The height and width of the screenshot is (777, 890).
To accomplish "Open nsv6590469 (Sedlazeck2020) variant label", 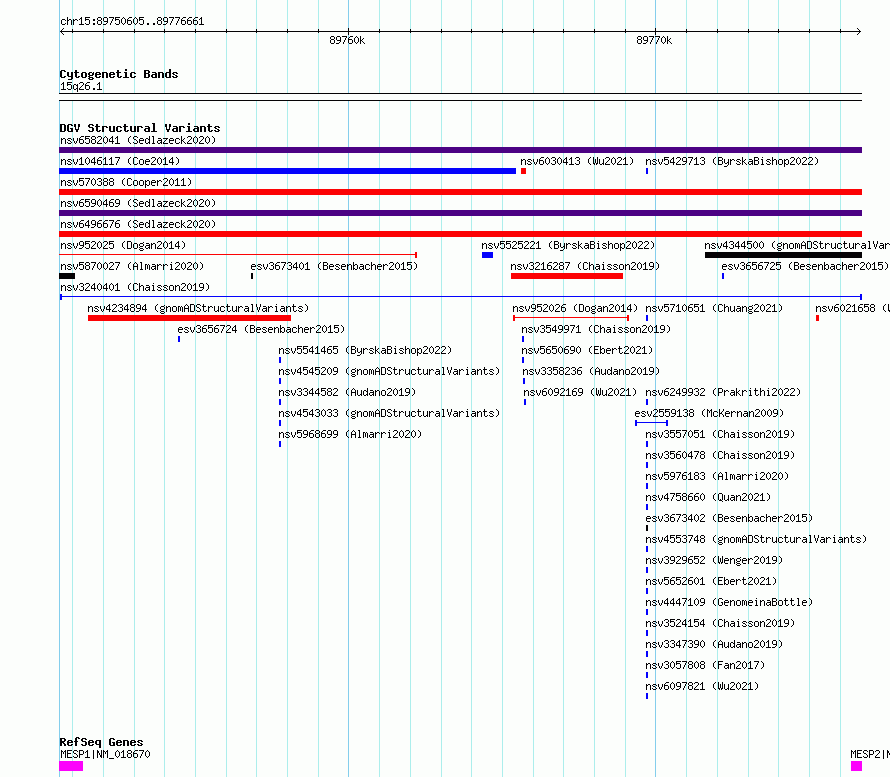I will pyautogui.click(x=138, y=203).
